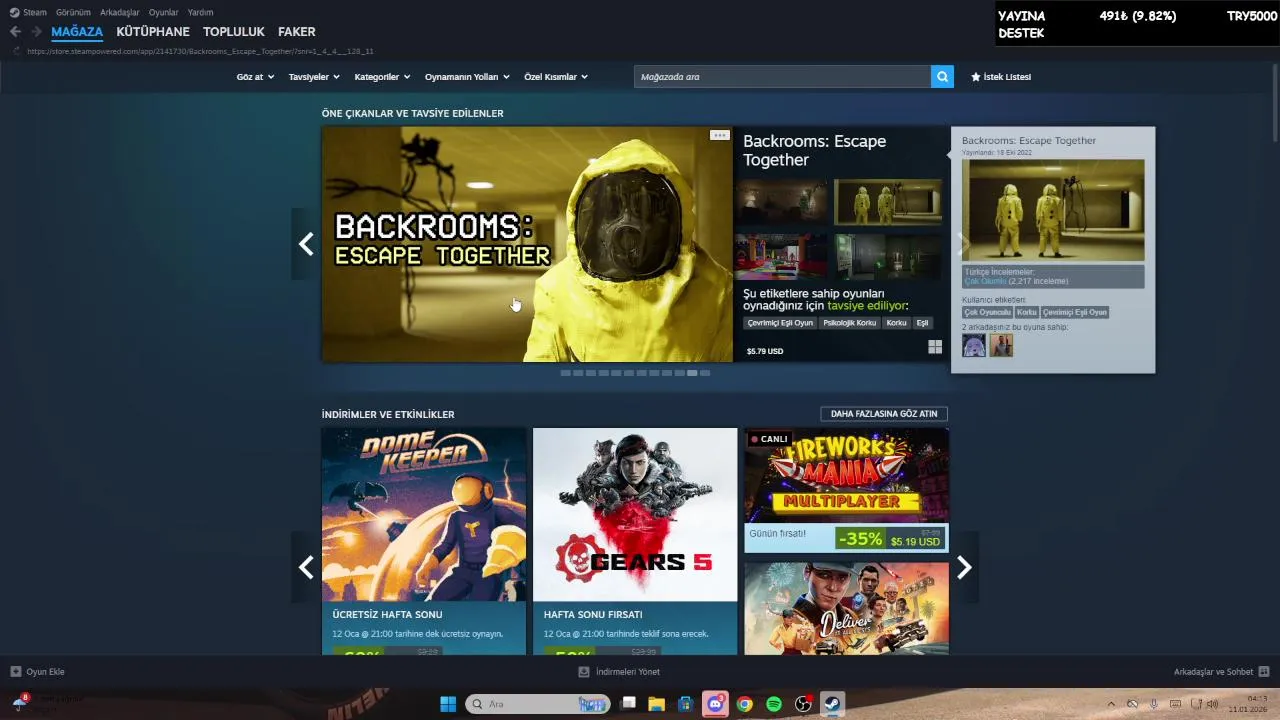The image size is (1280, 720).
Task: Select the two yellow hazmat suits screenshot
Action: (x=888, y=202)
